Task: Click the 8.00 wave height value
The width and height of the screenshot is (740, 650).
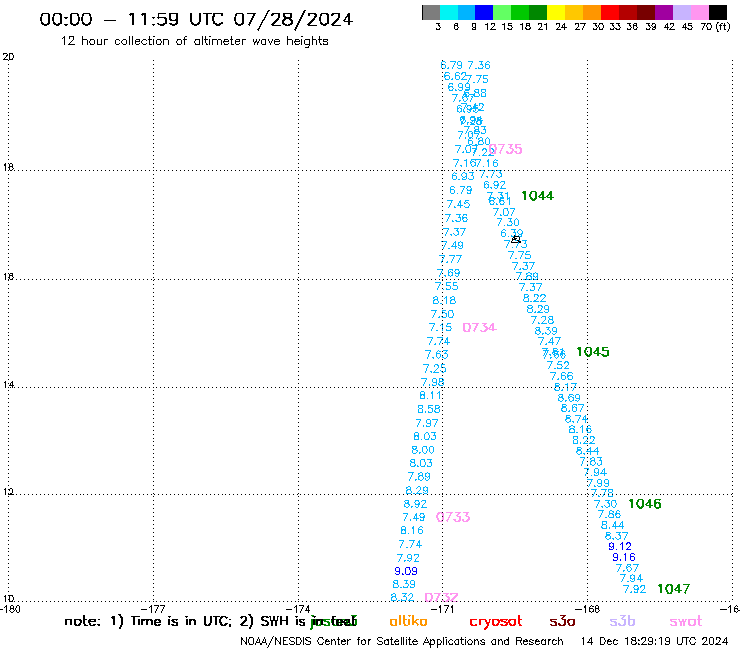Action: pos(423,450)
